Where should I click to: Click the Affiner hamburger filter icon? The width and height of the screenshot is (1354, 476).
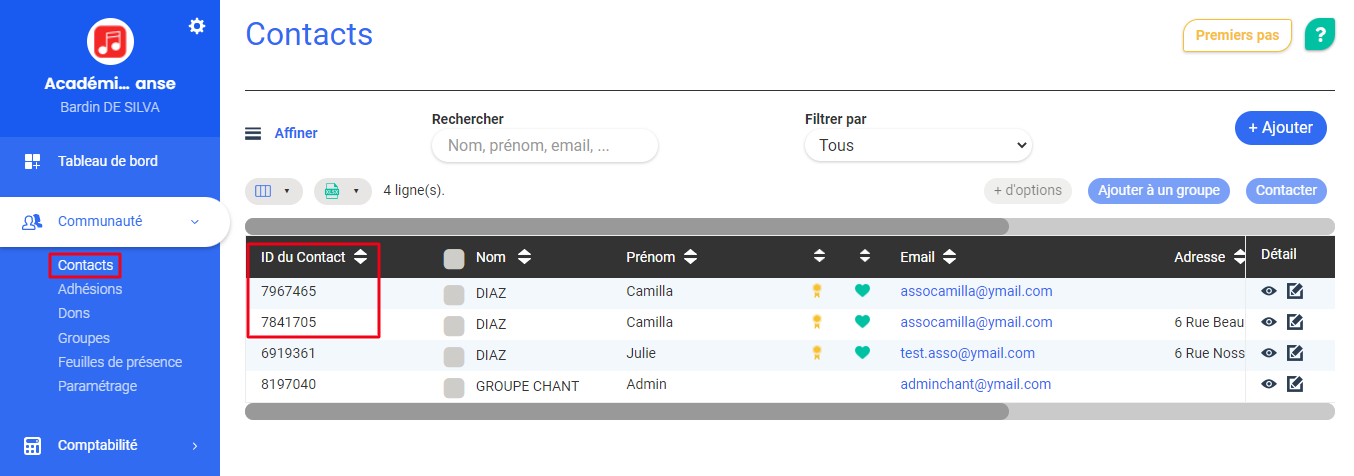(x=253, y=133)
